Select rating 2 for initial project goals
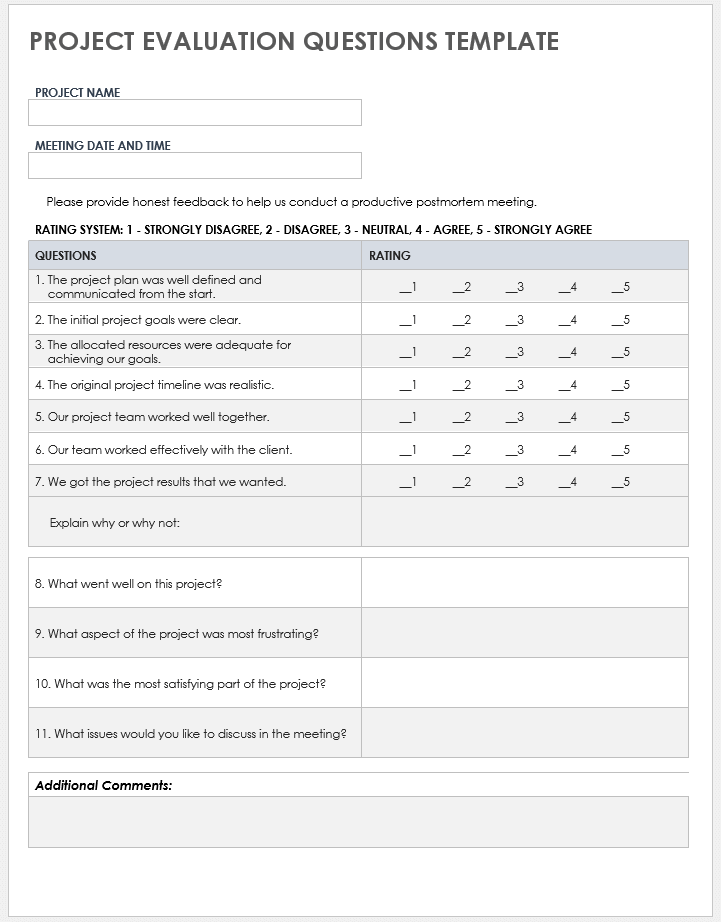This screenshot has height=922, width=721. pyautogui.click(x=461, y=320)
